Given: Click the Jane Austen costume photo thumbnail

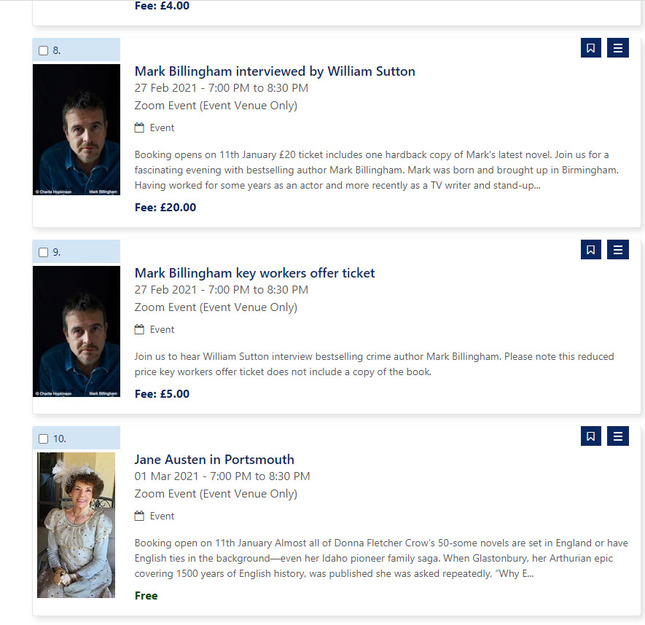Looking at the screenshot, I should tap(76, 525).
